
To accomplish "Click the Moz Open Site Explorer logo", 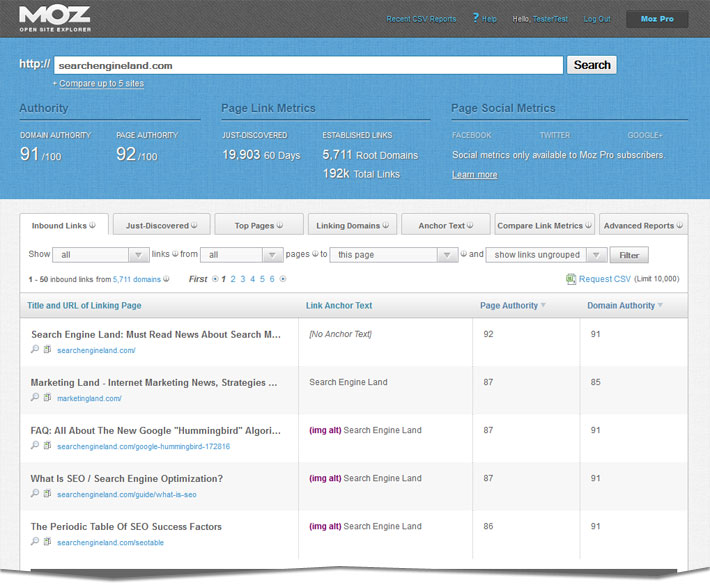I will 55,19.
